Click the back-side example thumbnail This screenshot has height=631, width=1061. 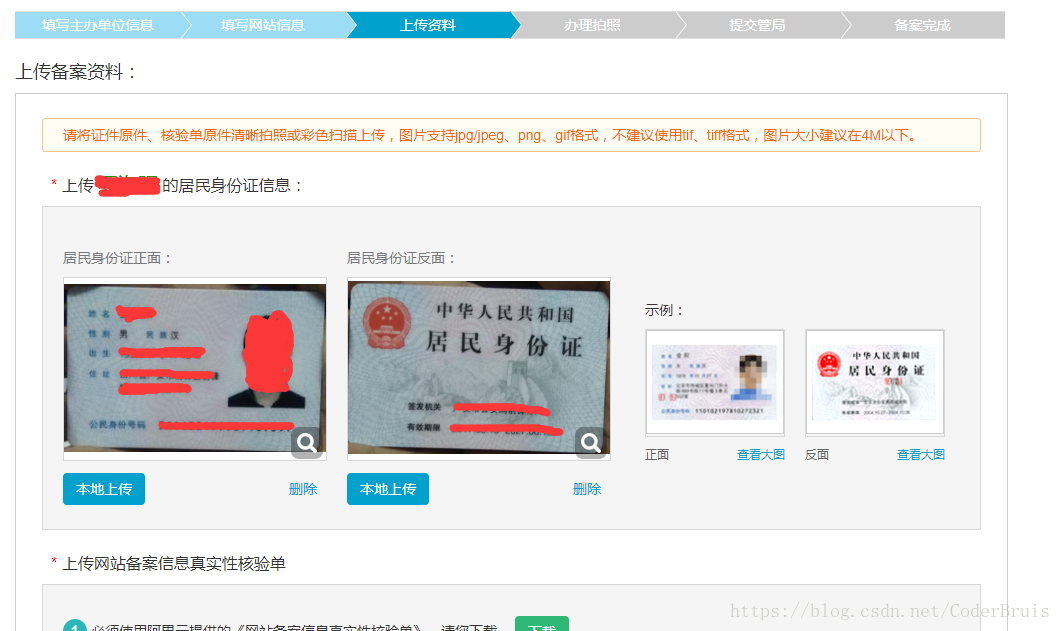click(x=874, y=382)
